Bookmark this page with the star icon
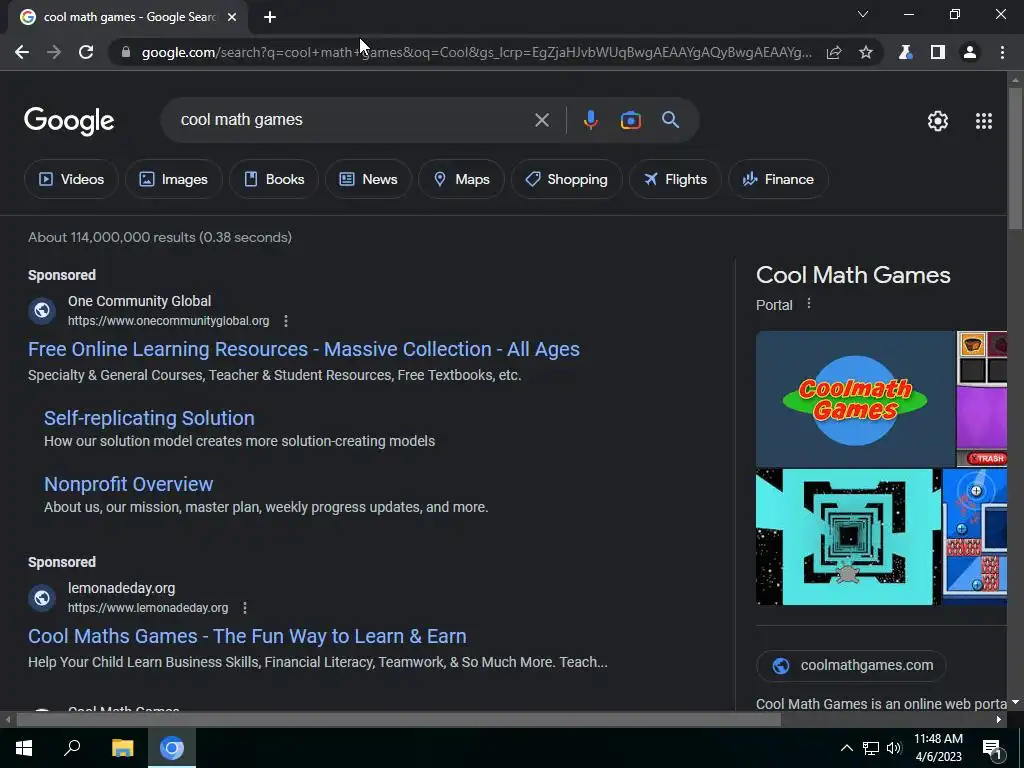The height and width of the screenshot is (768, 1024). 866,52
